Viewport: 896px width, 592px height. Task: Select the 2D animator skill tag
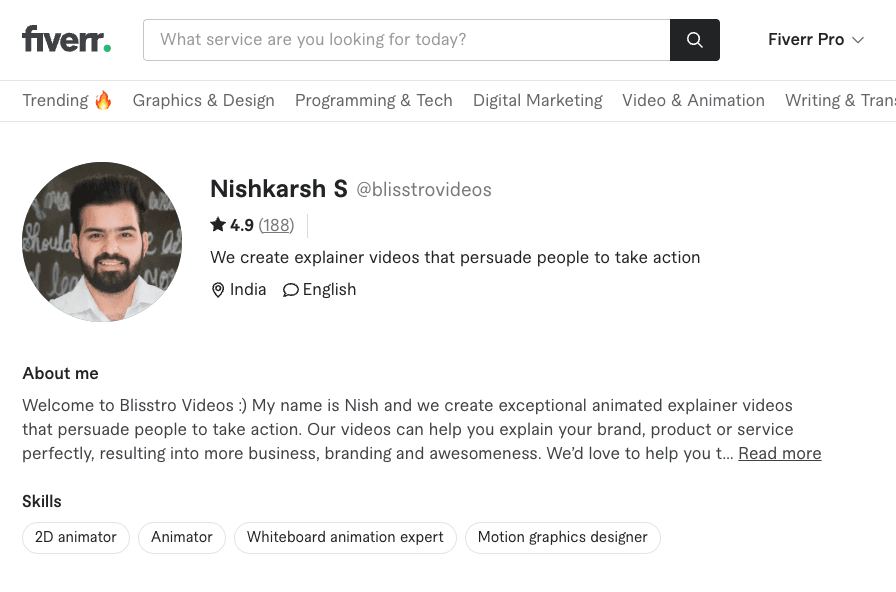[x=75, y=538]
